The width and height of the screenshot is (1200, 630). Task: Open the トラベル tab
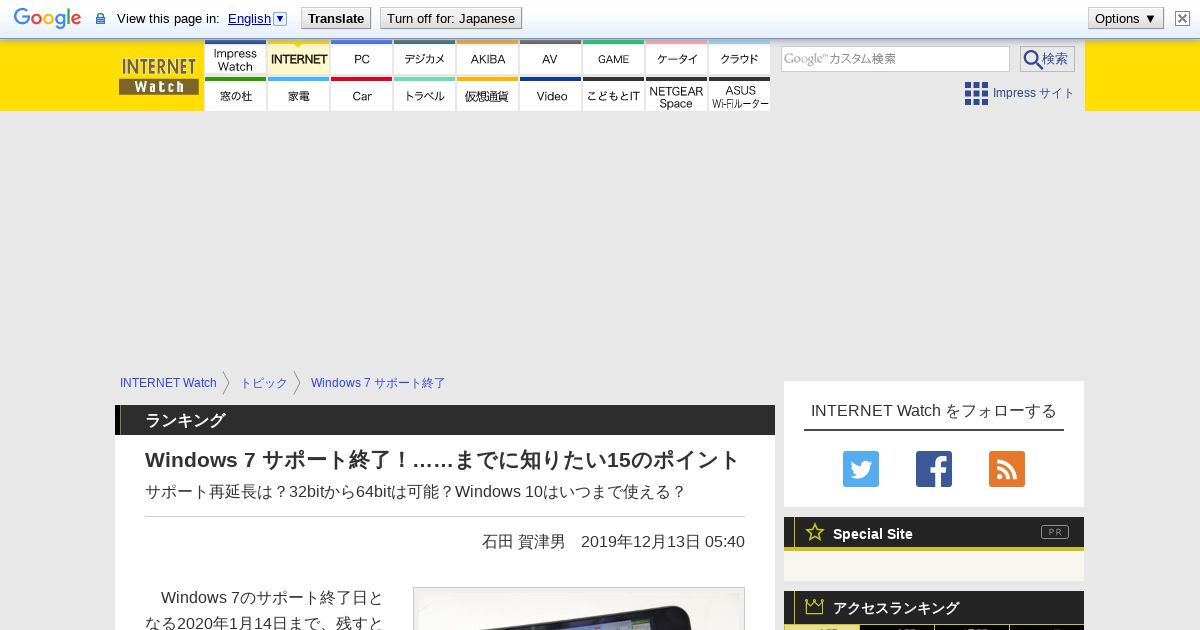pos(424,95)
